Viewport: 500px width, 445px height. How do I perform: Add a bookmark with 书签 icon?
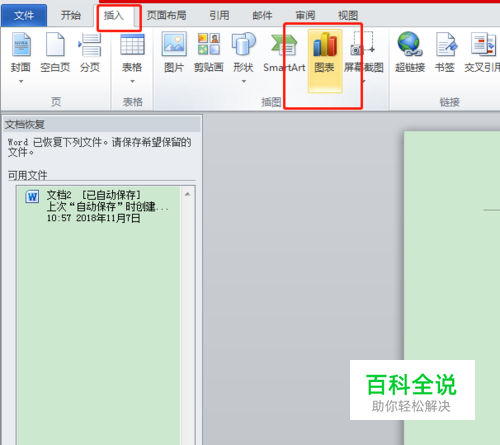click(x=446, y=44)
